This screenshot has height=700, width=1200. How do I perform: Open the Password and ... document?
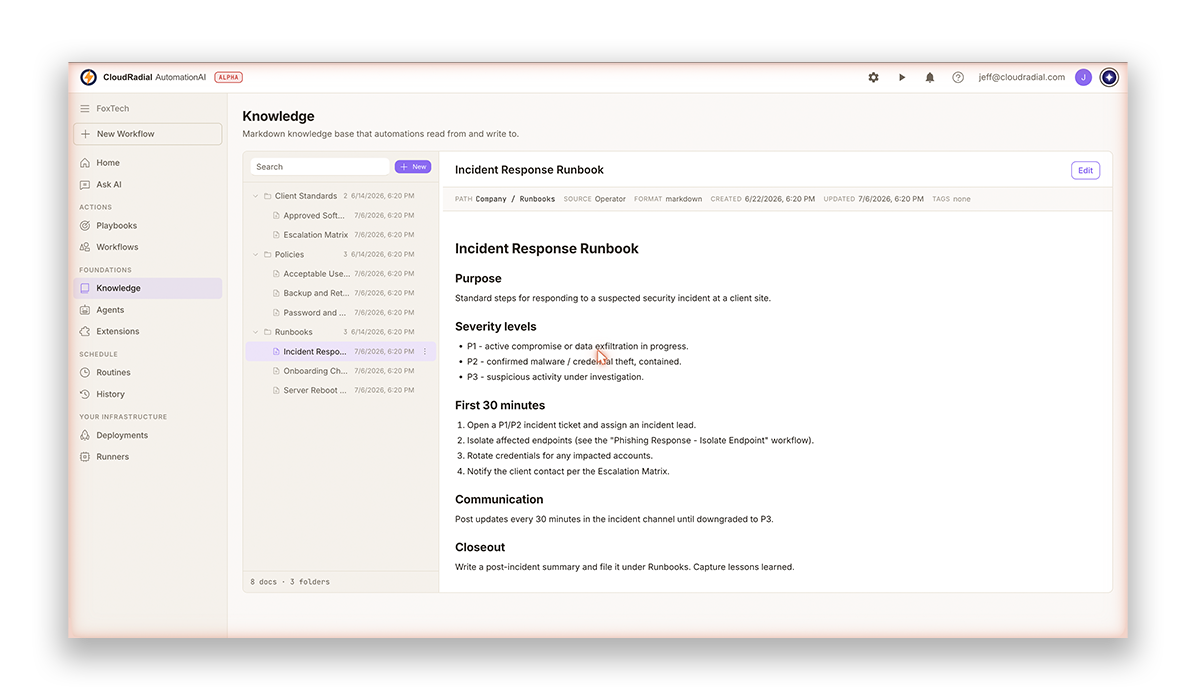tap(315, 313)
